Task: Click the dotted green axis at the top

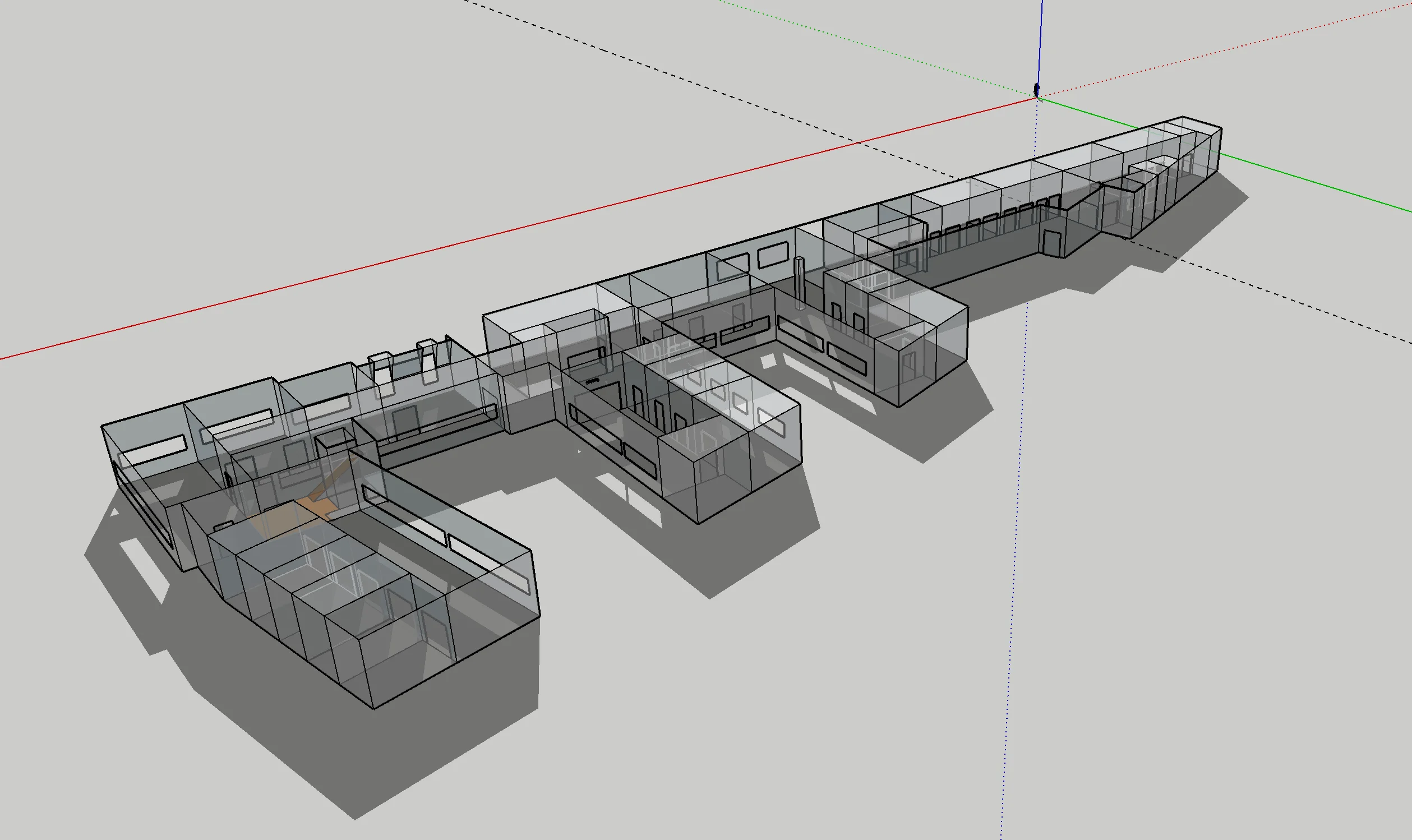Action: click(877, 48)
